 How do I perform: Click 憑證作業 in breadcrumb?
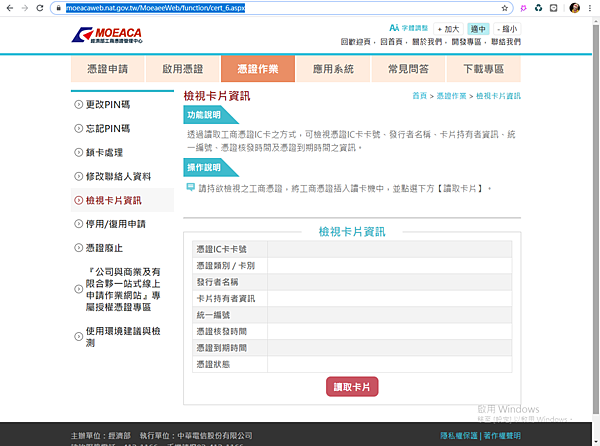452,96
